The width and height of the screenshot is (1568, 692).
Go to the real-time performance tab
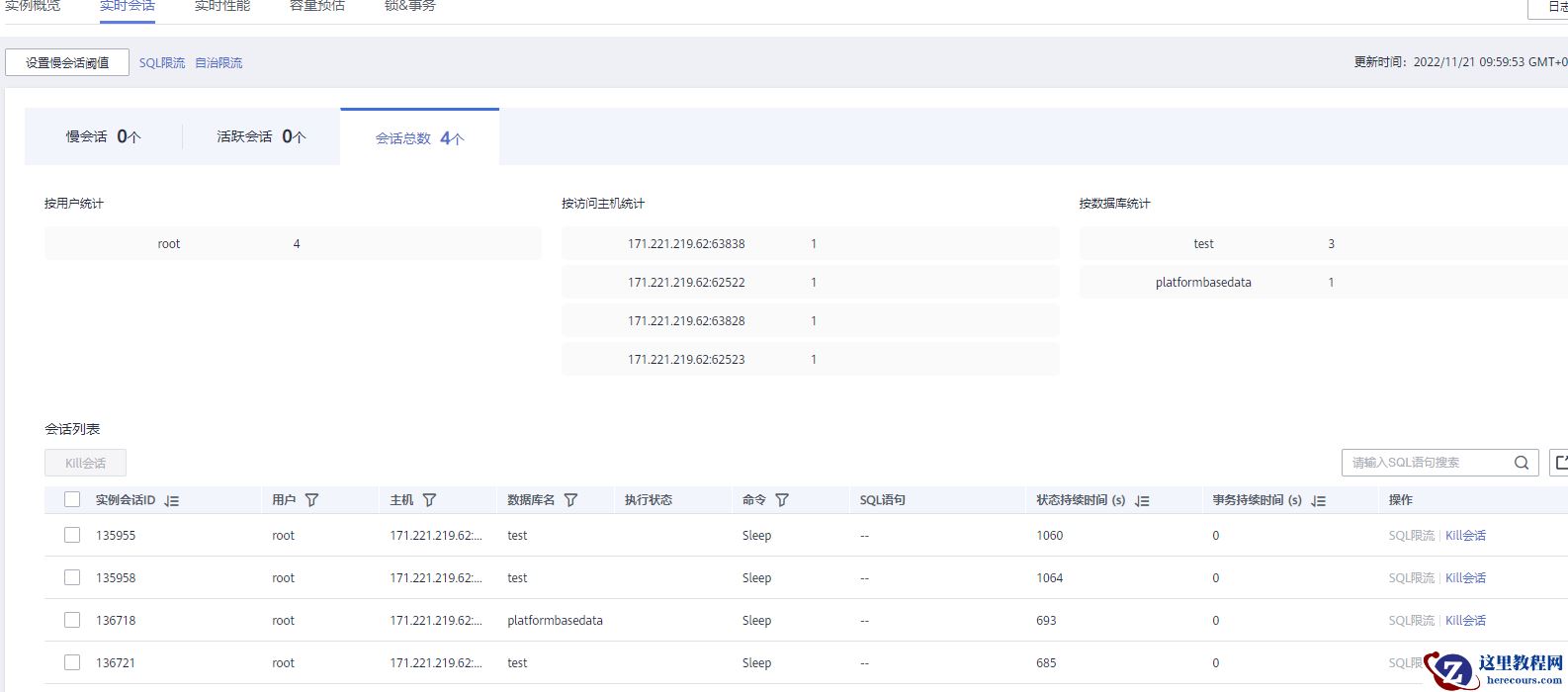pyautogui.click(x=222, y=7)
